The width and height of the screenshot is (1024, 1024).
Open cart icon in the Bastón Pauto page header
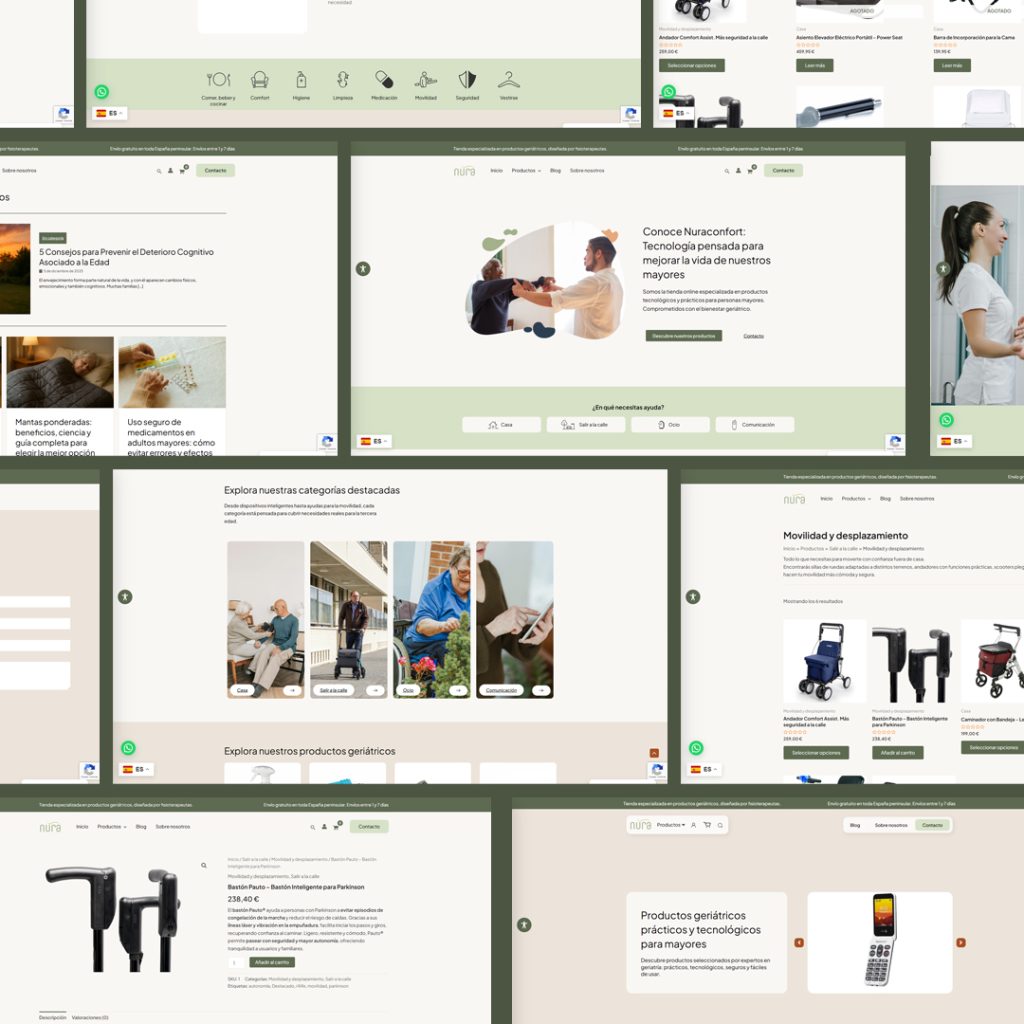coord(336,826)
